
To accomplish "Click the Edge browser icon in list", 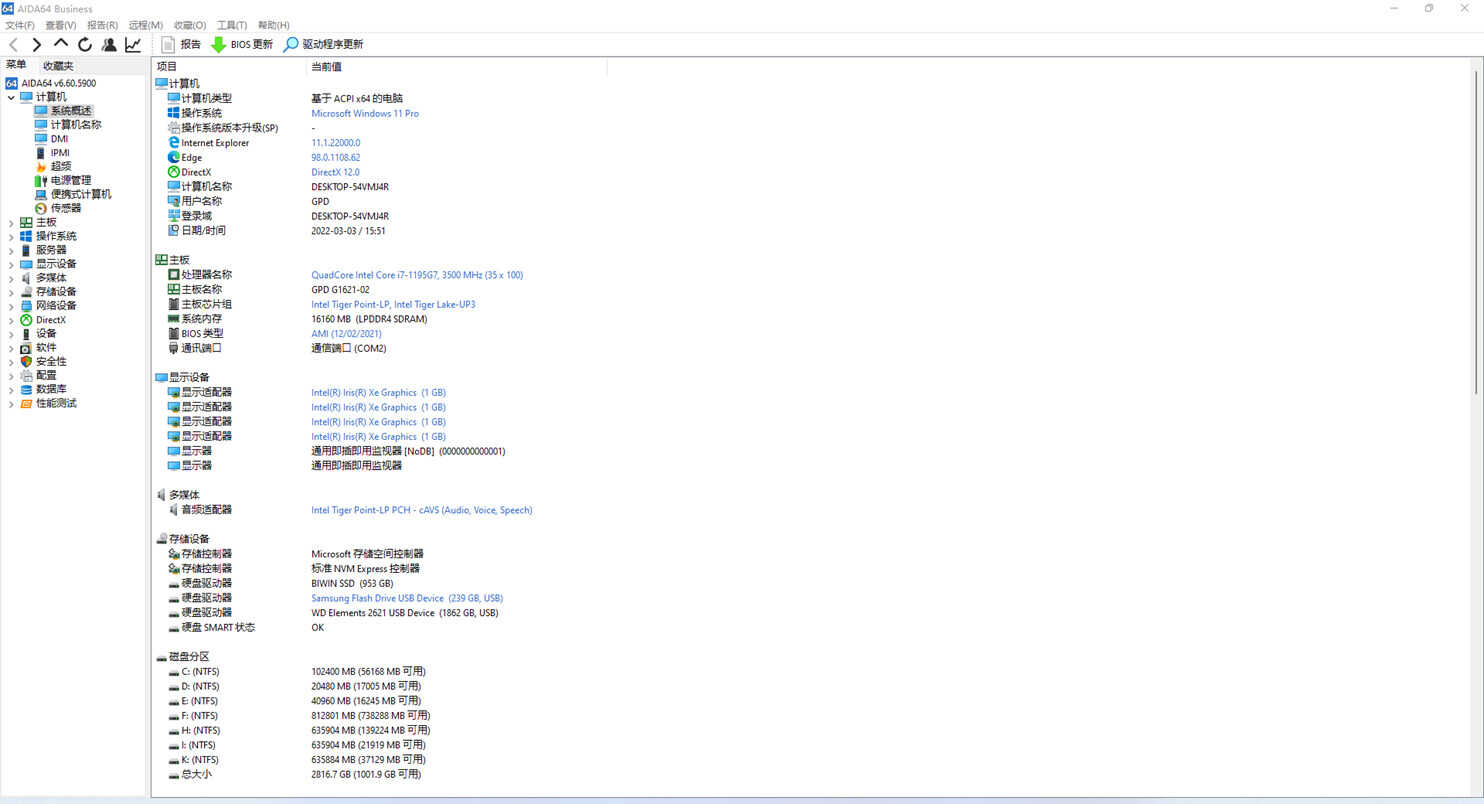I will tap(174, 158).
